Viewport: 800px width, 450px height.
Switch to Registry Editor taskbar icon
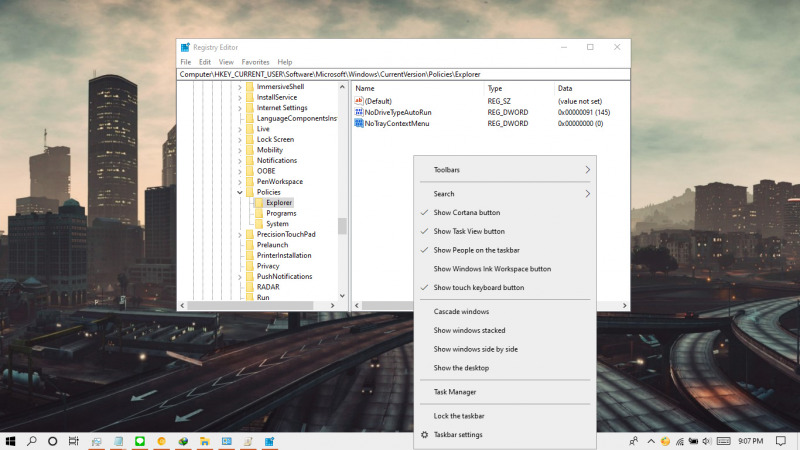pyautogui.click(x=269, y=441)
